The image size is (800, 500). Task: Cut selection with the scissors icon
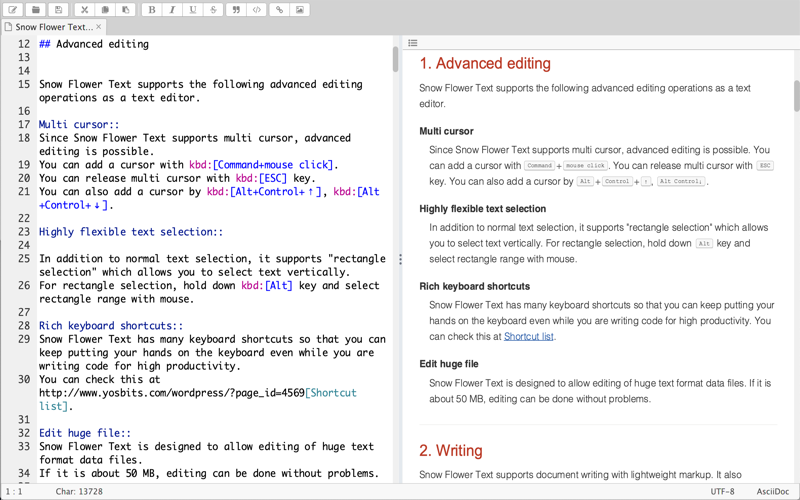click(x=84, y=9)
